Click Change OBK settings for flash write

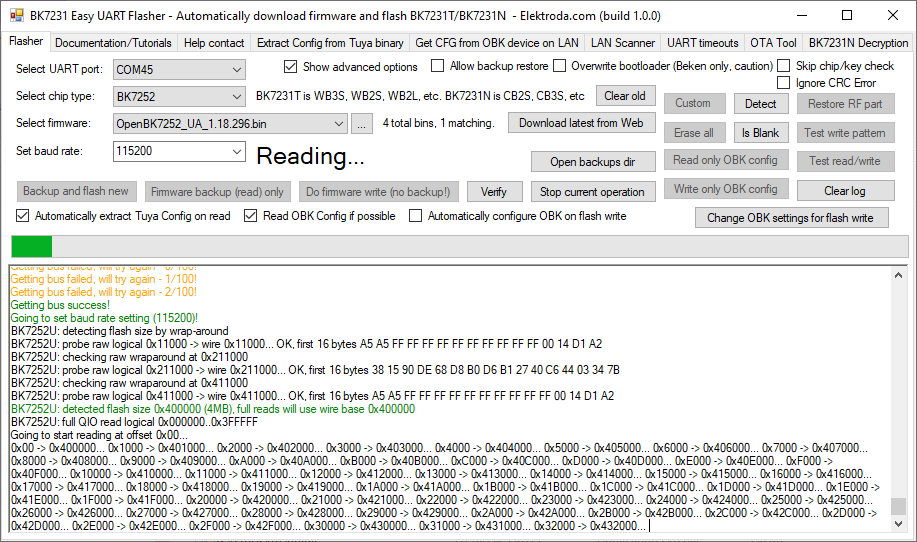791,218
